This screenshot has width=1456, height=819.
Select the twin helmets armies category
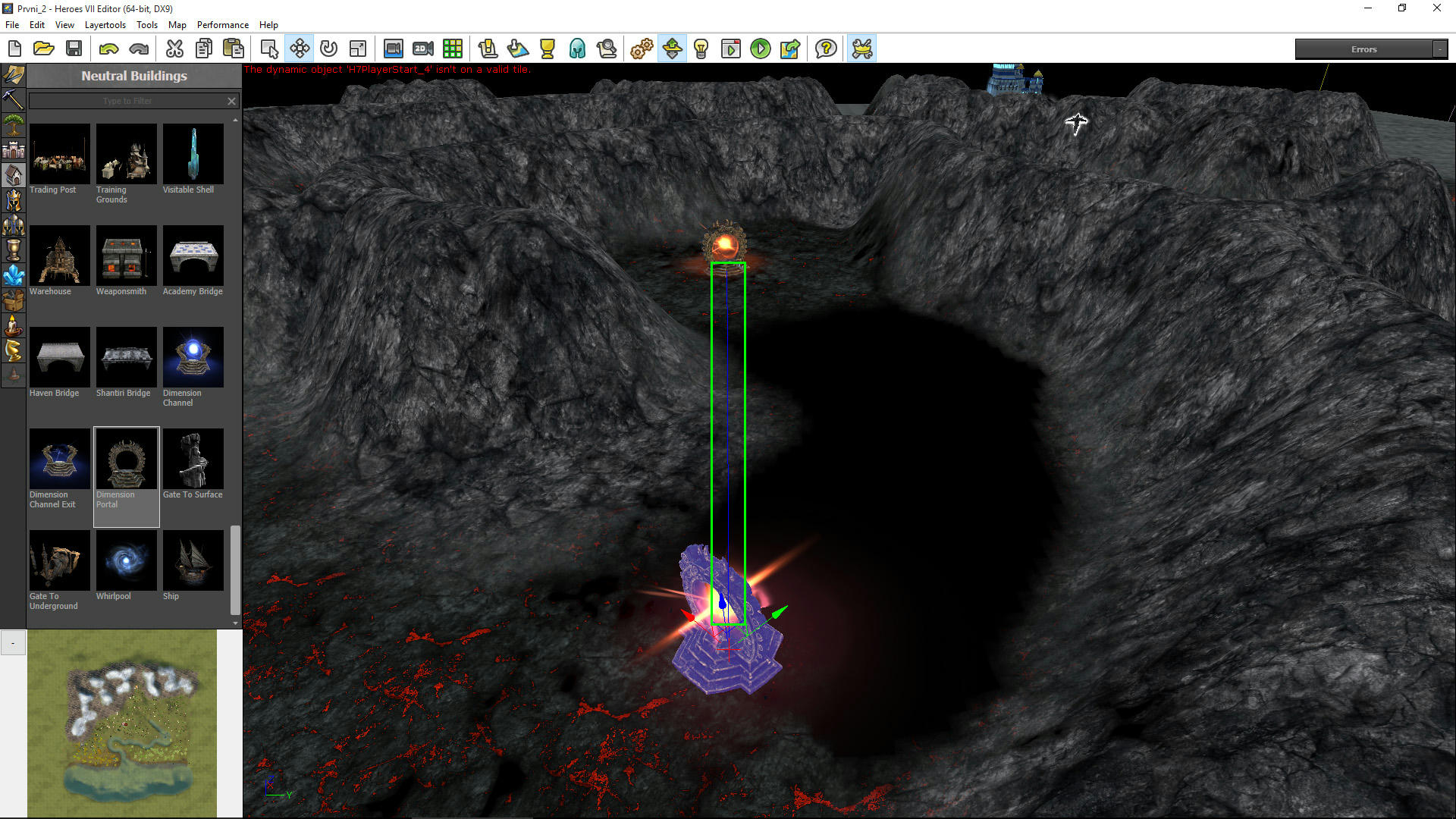click(x=14, y=225)
